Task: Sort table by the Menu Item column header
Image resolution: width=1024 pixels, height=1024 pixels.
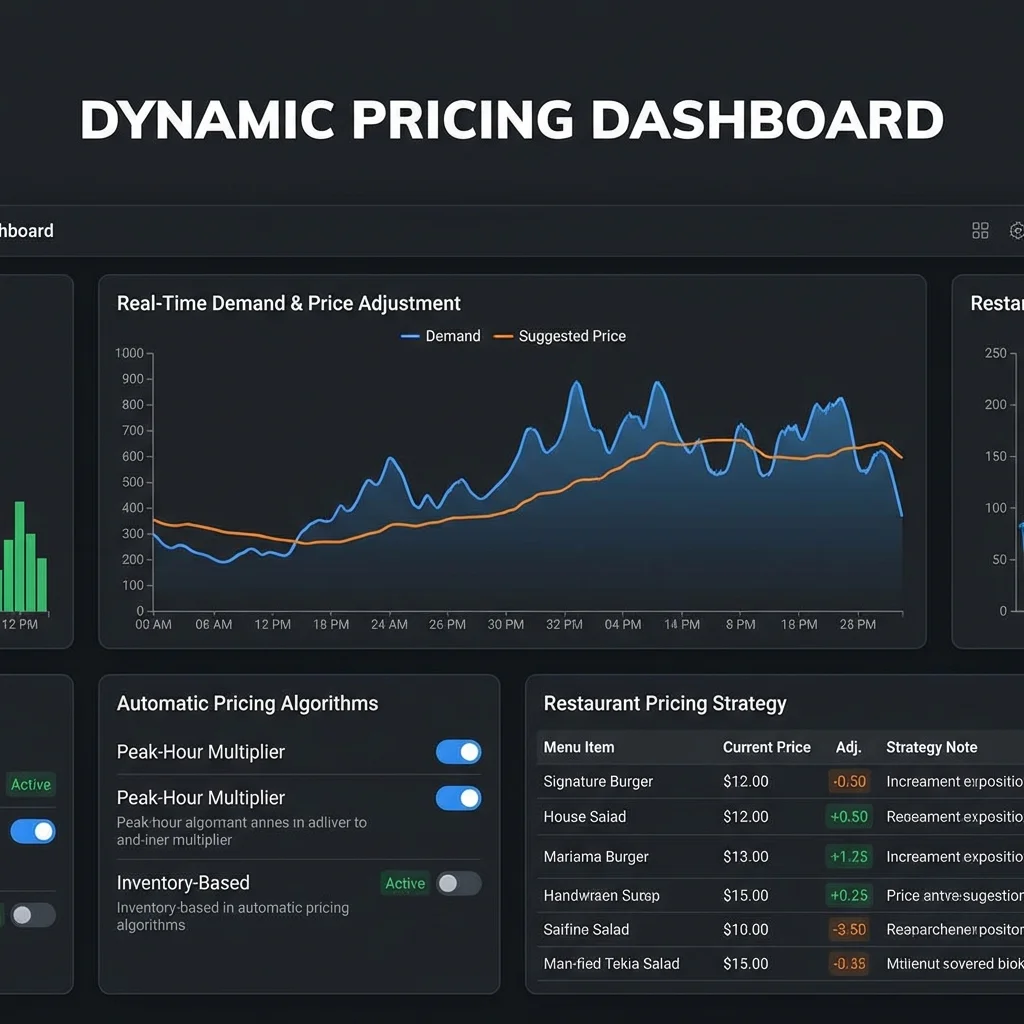Action: click(x=578, y=747)
